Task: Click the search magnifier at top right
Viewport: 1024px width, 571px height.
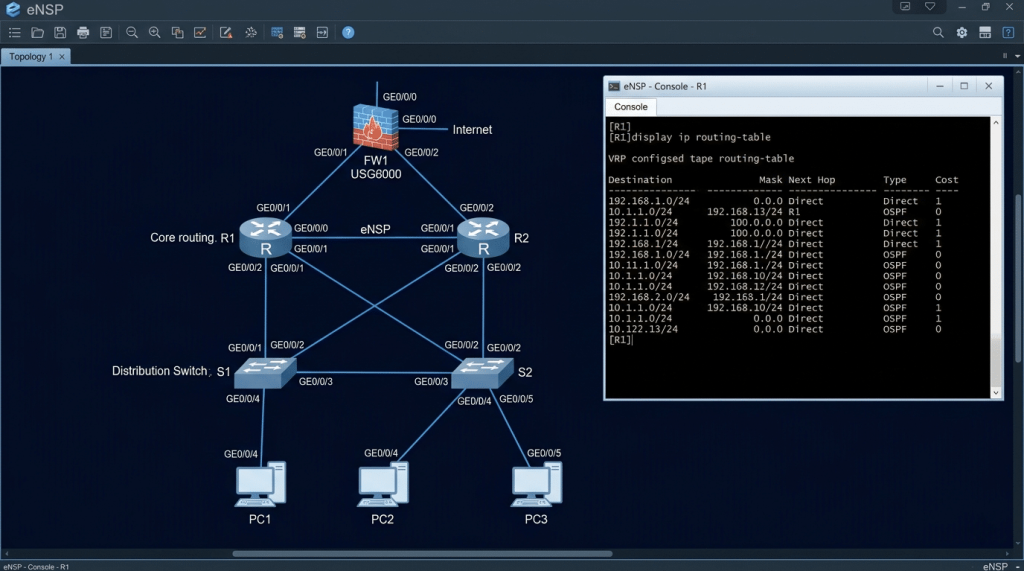Action: coord(938,32)
